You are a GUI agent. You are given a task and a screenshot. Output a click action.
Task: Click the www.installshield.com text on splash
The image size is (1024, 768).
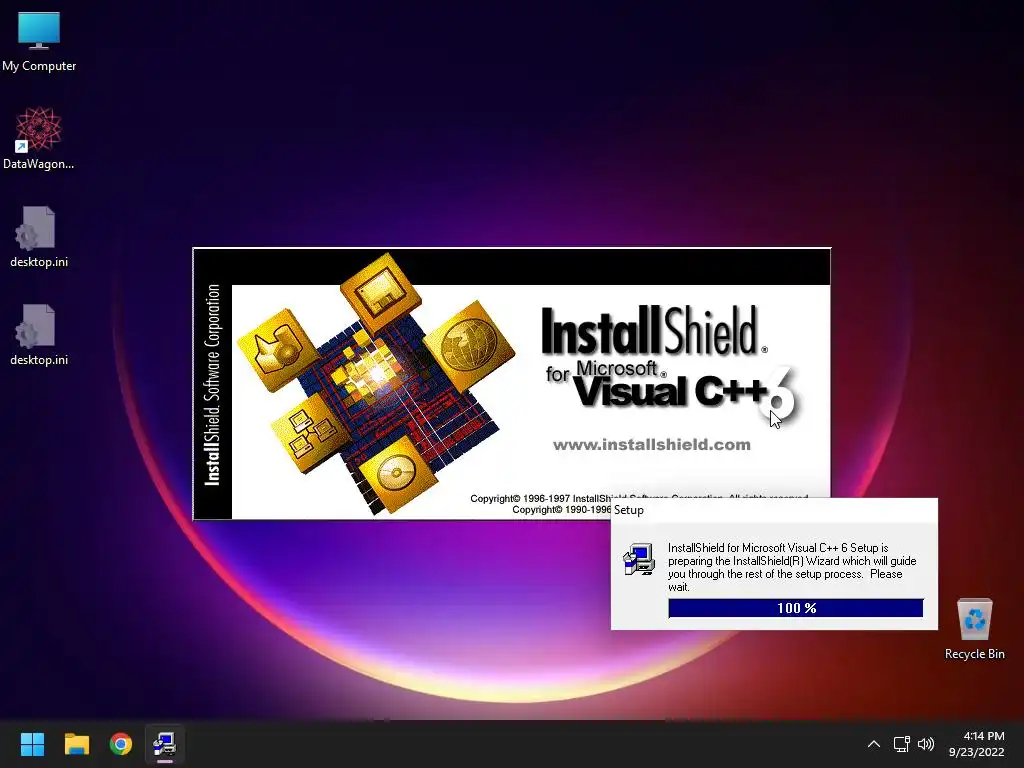click(651, 445)
